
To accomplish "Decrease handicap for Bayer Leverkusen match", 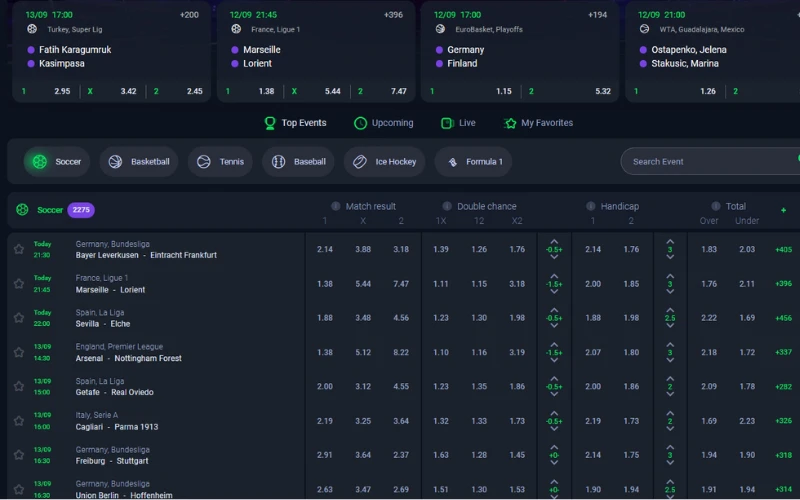I will (x=554, y=257).
